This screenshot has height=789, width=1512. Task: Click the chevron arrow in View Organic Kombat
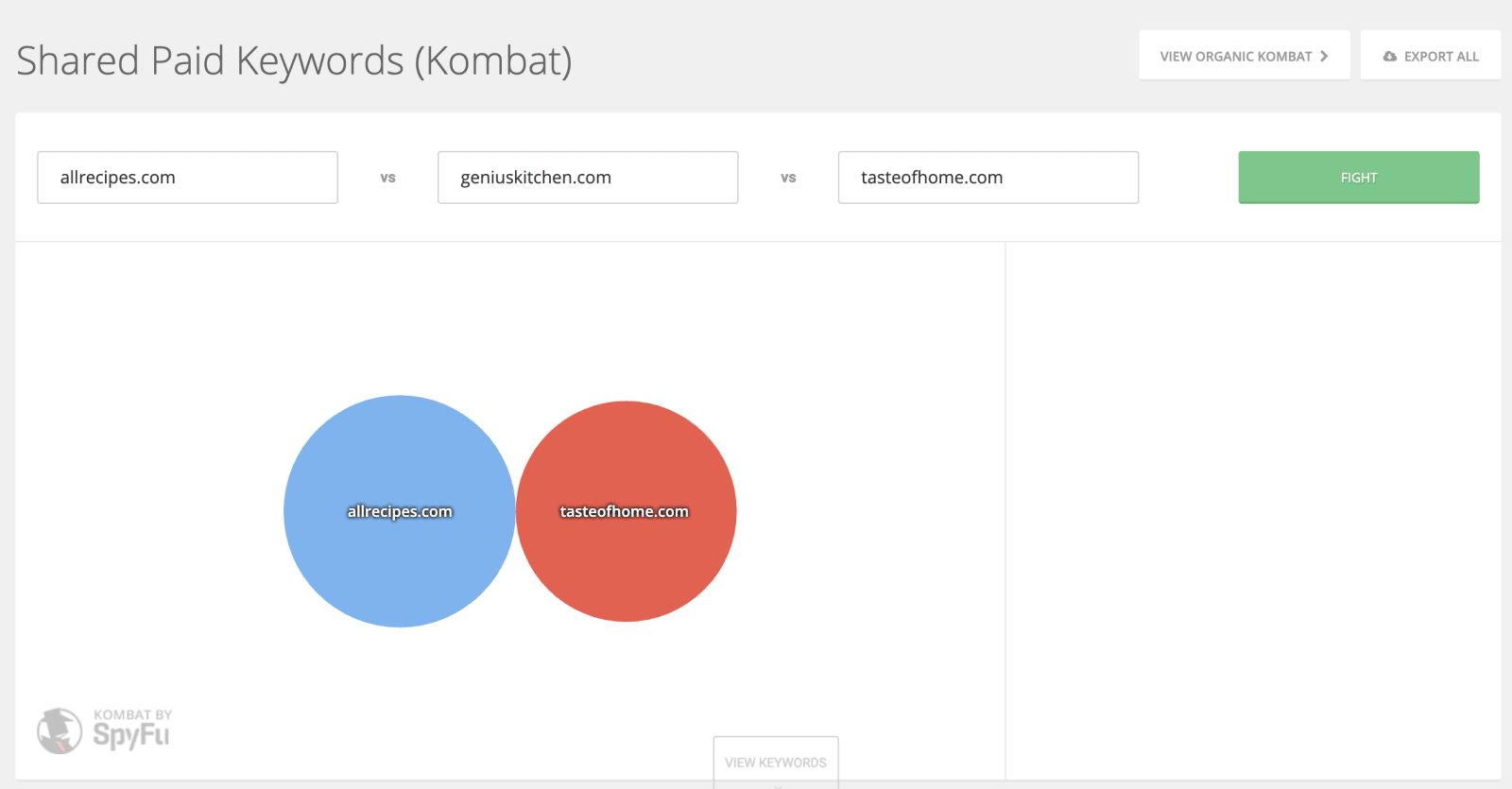pyautogui.click(x=1324, y=56)
